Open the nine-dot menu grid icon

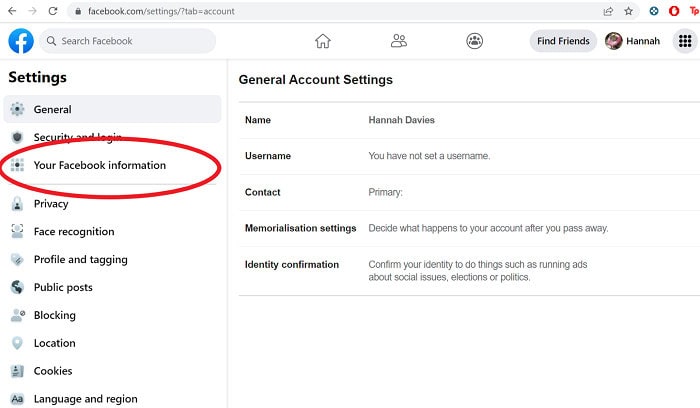685,41
